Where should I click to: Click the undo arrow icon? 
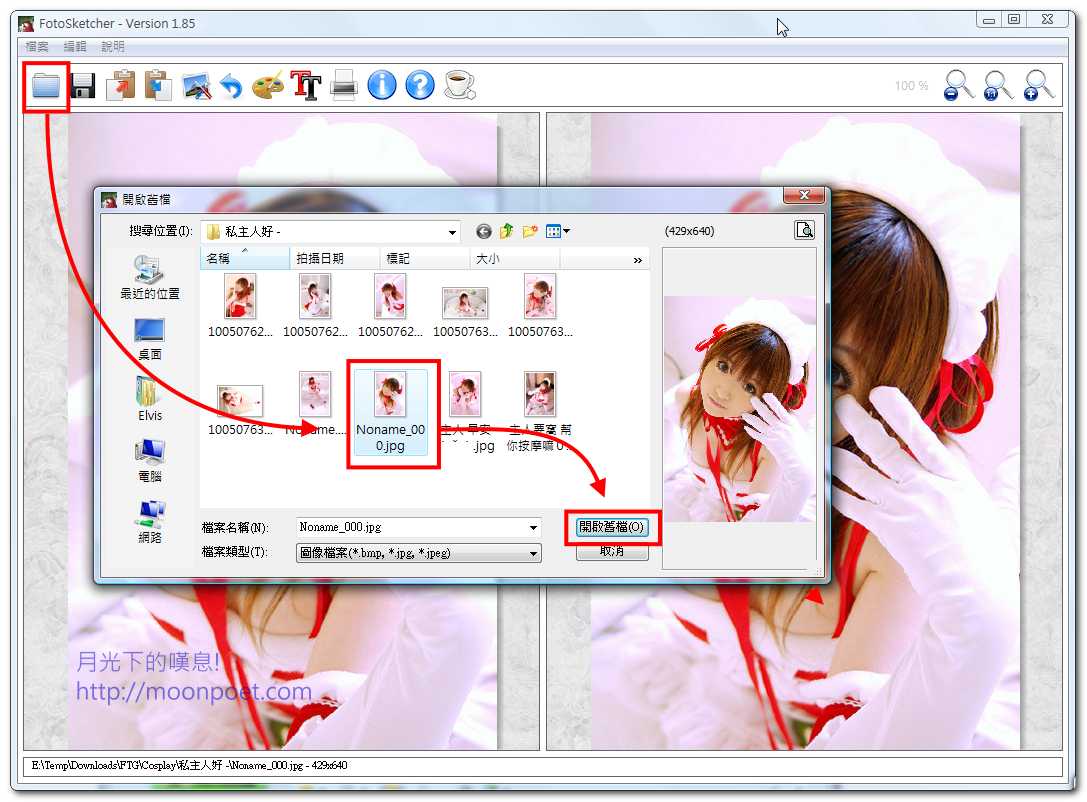[231, 87]
